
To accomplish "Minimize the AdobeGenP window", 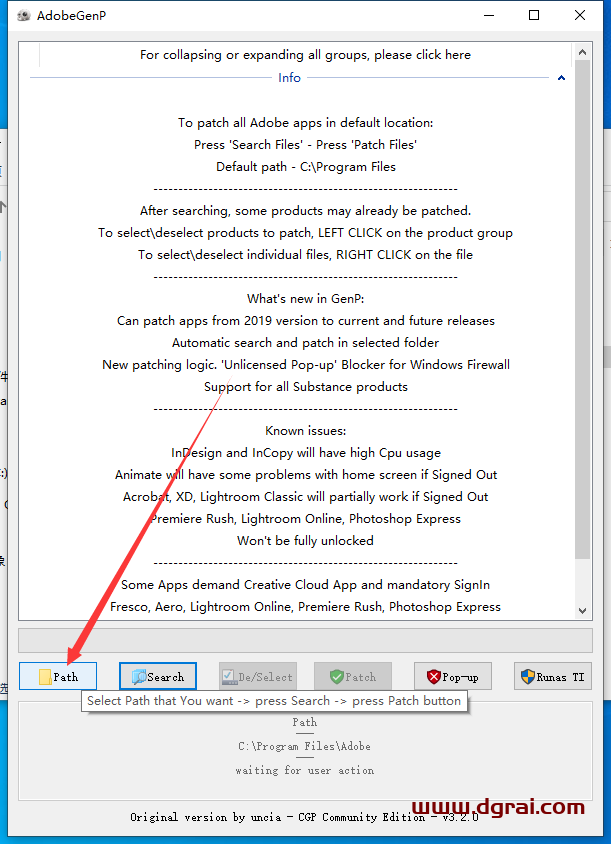I will pyautogui.click(x=489, y=15).
